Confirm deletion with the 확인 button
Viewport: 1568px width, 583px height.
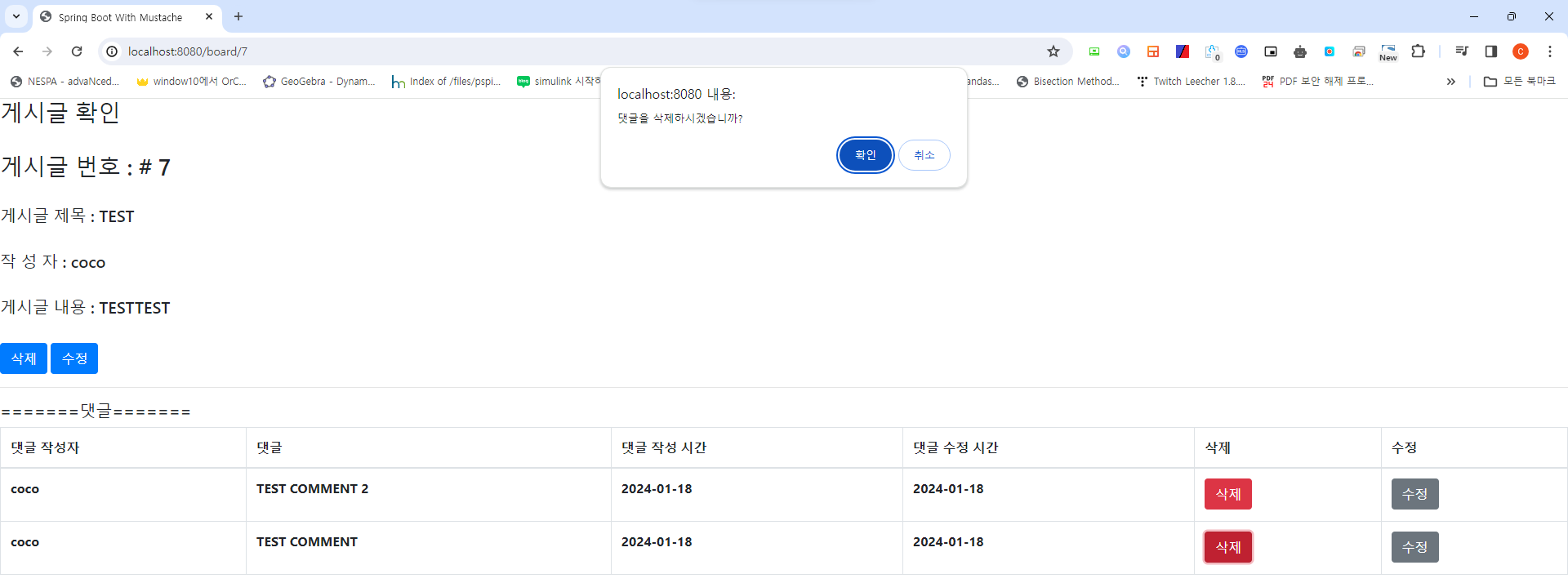point(865,155)
